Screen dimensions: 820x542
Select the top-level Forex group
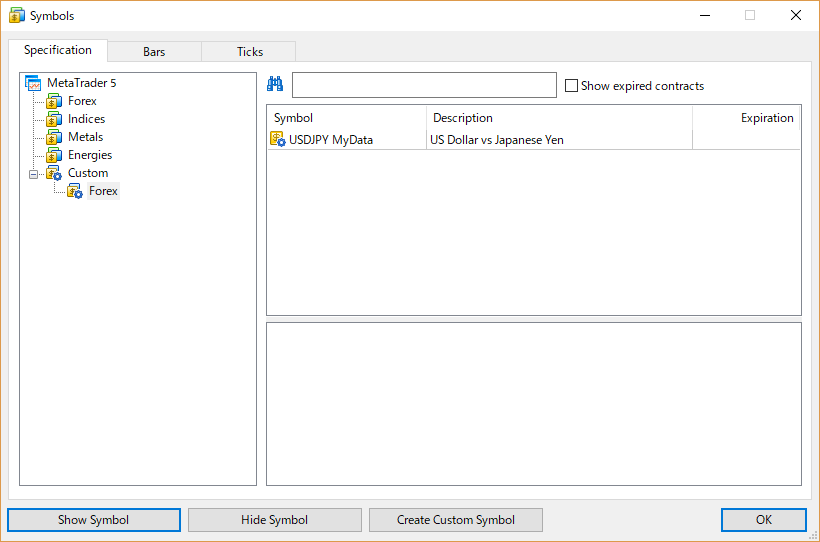coord(82,101)
